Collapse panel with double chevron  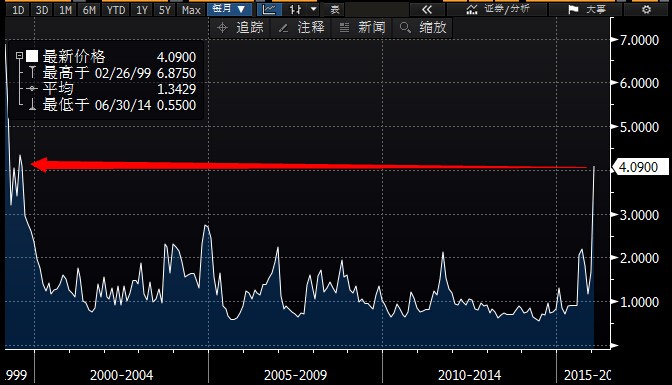coord(427,9)
